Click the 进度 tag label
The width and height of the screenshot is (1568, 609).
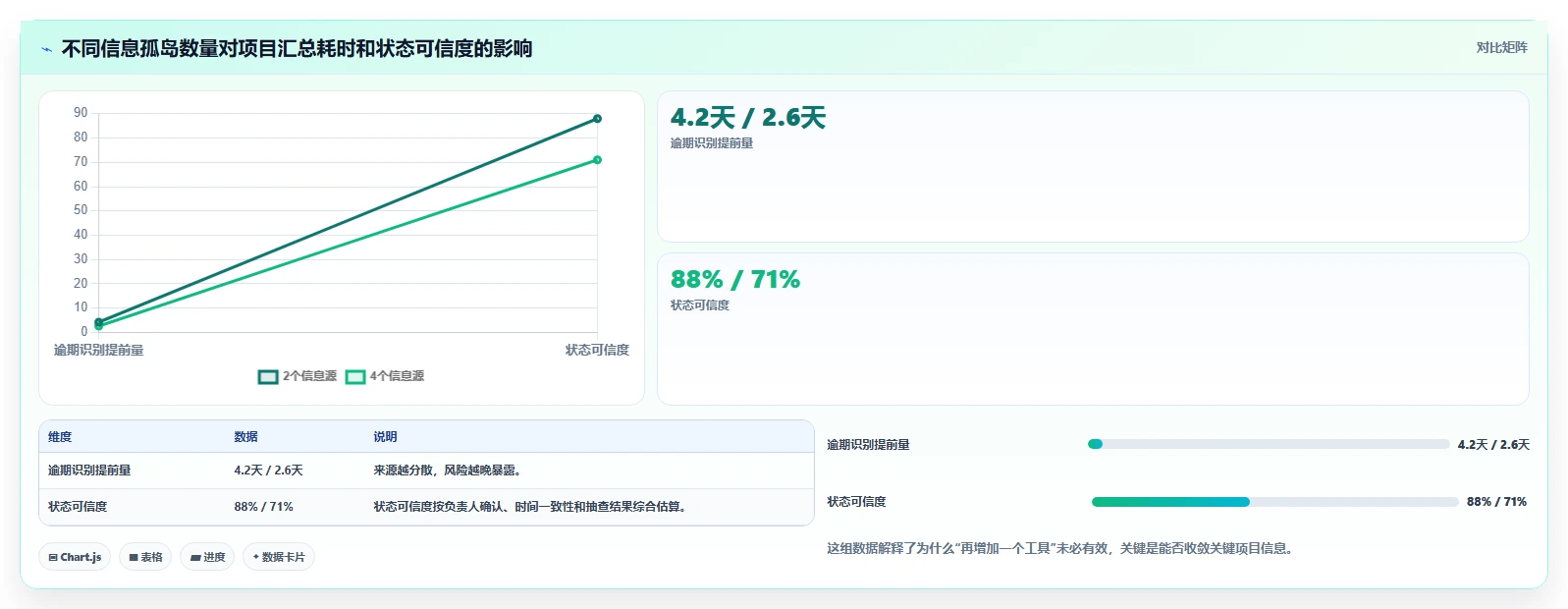214,557
